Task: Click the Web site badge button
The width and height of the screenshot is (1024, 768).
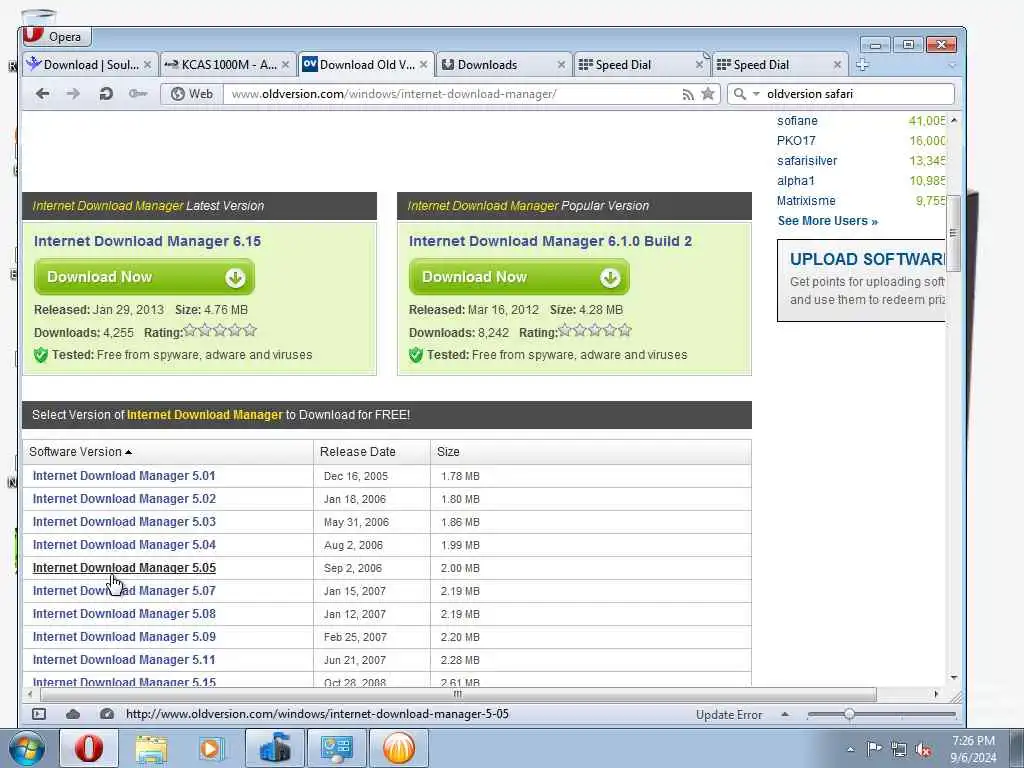Action: (x=191, y=94)
